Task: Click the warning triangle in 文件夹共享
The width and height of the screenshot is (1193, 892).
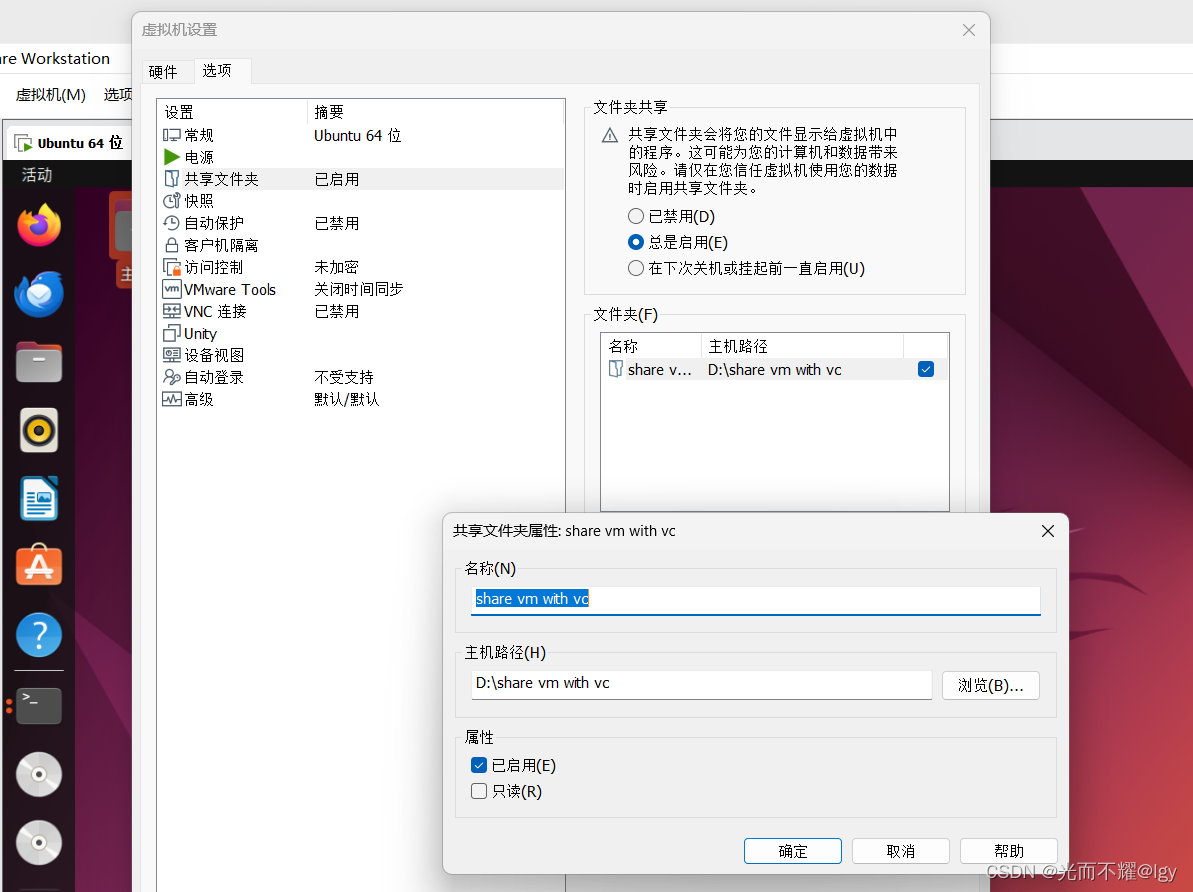Action: coord(609,135)
